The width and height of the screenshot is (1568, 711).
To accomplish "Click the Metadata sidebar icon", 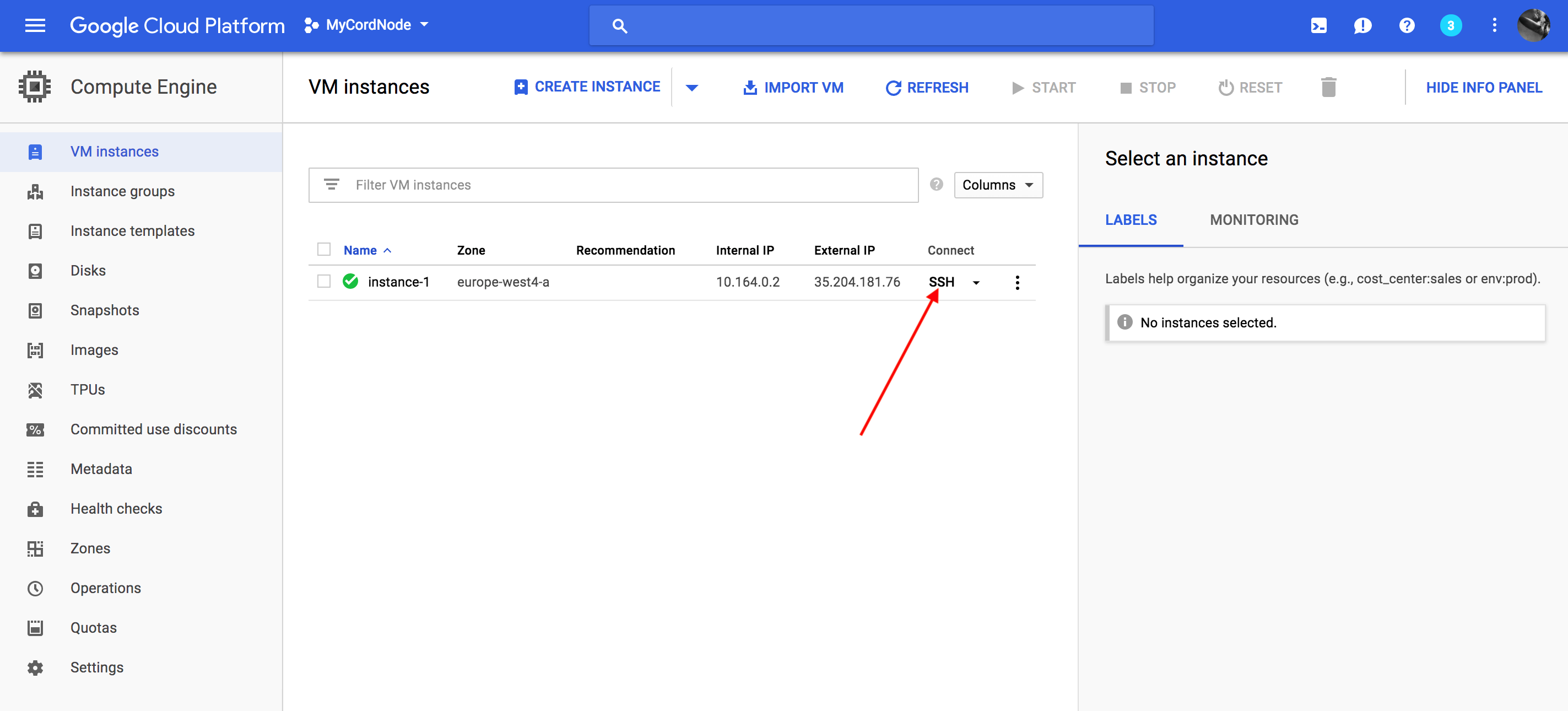I will (35, 470).
